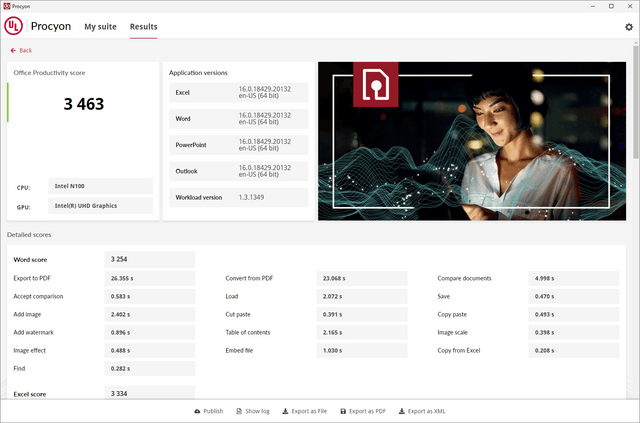Click the Outlook version row
This screenshot has height=423, width=640.
[239, 171]
